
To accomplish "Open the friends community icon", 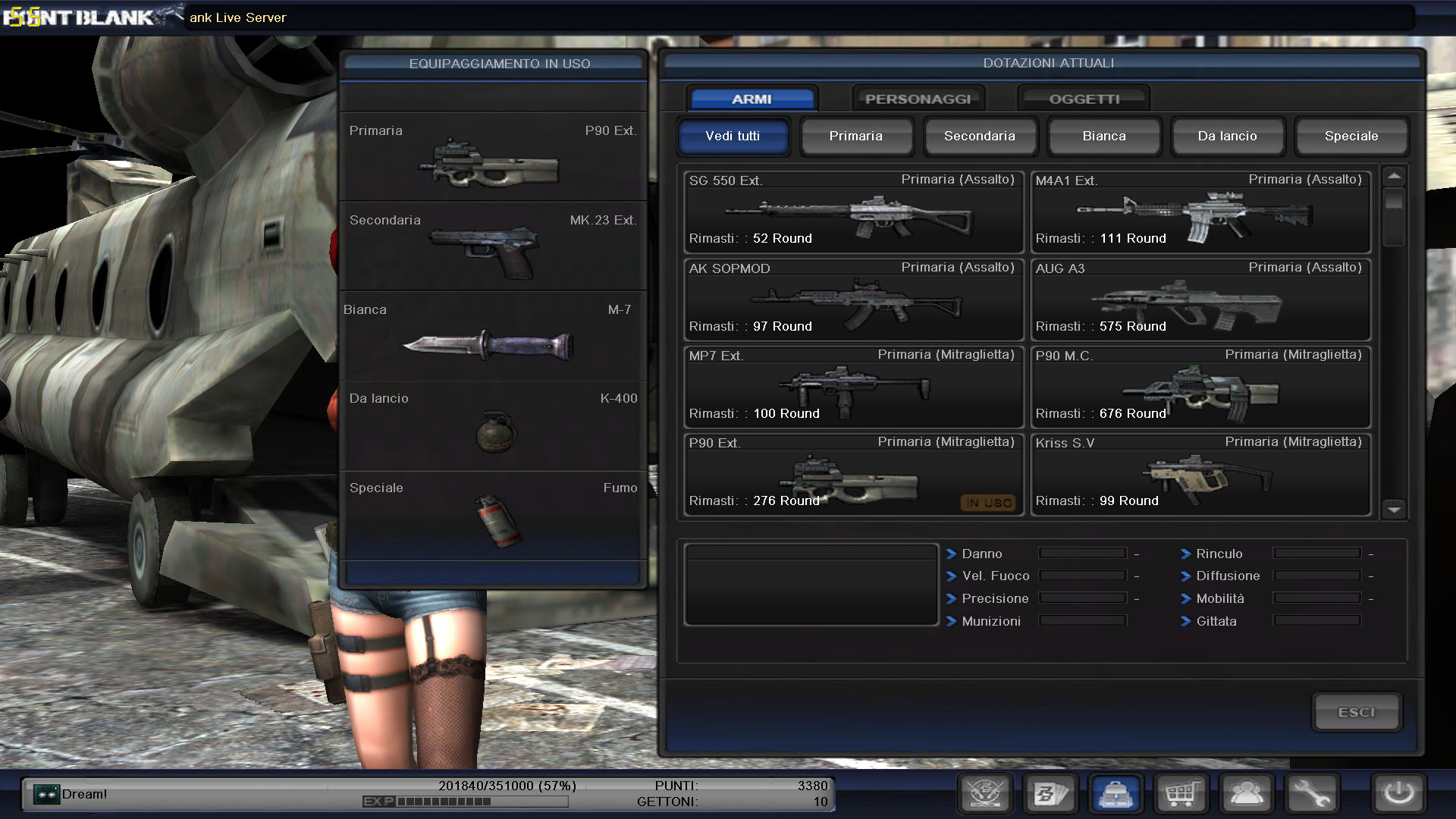I will [1247, 794].
